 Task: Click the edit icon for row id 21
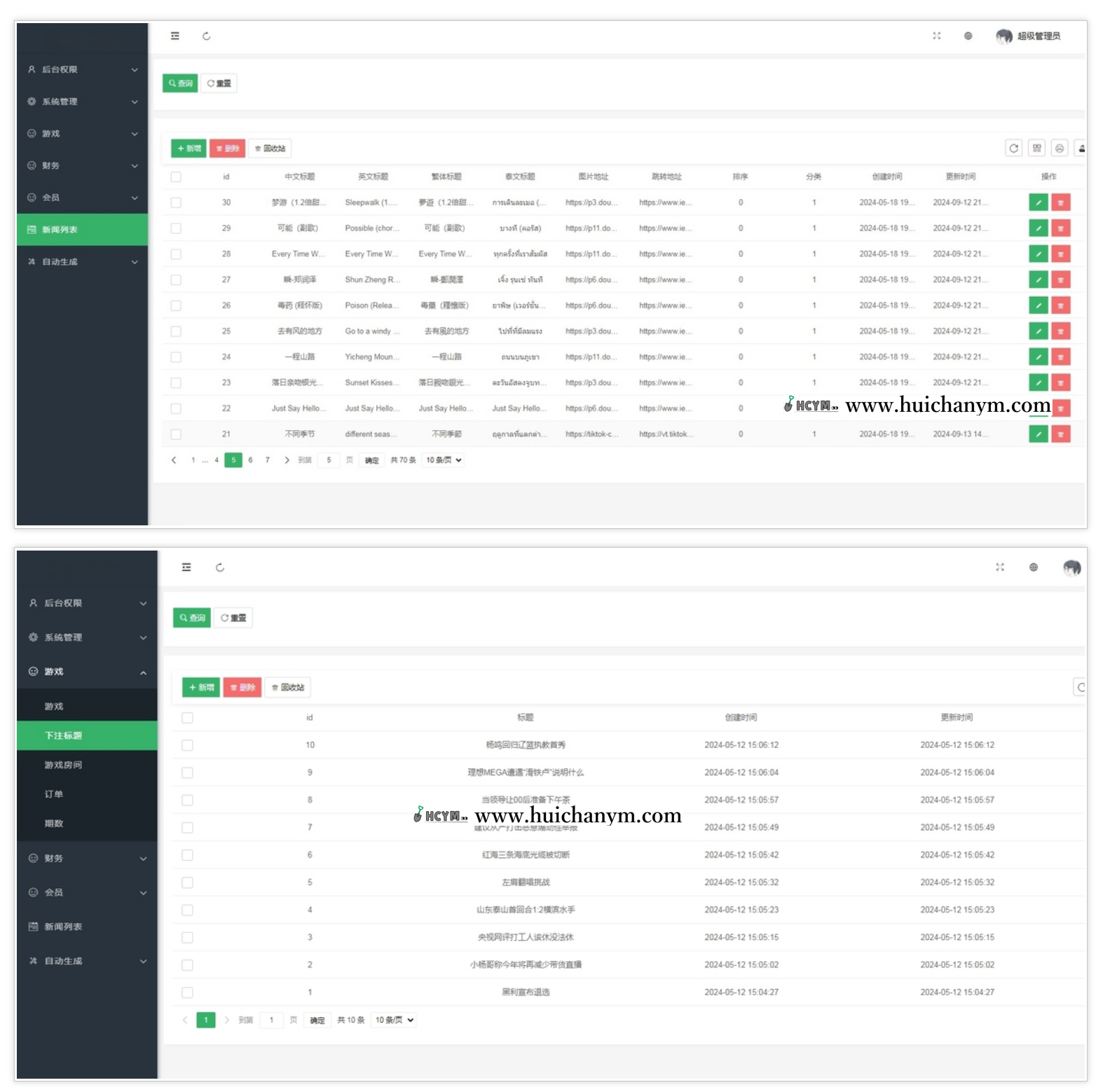(x=1038, y=434)
